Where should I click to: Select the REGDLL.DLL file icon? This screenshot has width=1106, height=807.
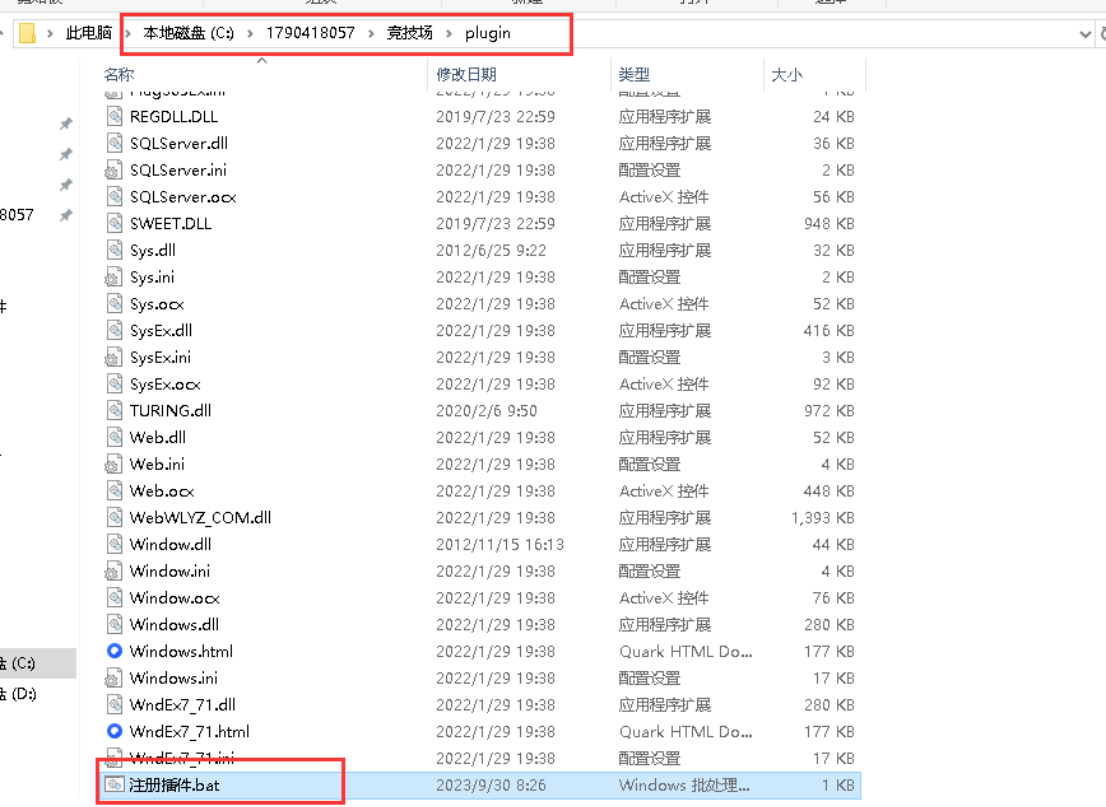pos(115,116)
